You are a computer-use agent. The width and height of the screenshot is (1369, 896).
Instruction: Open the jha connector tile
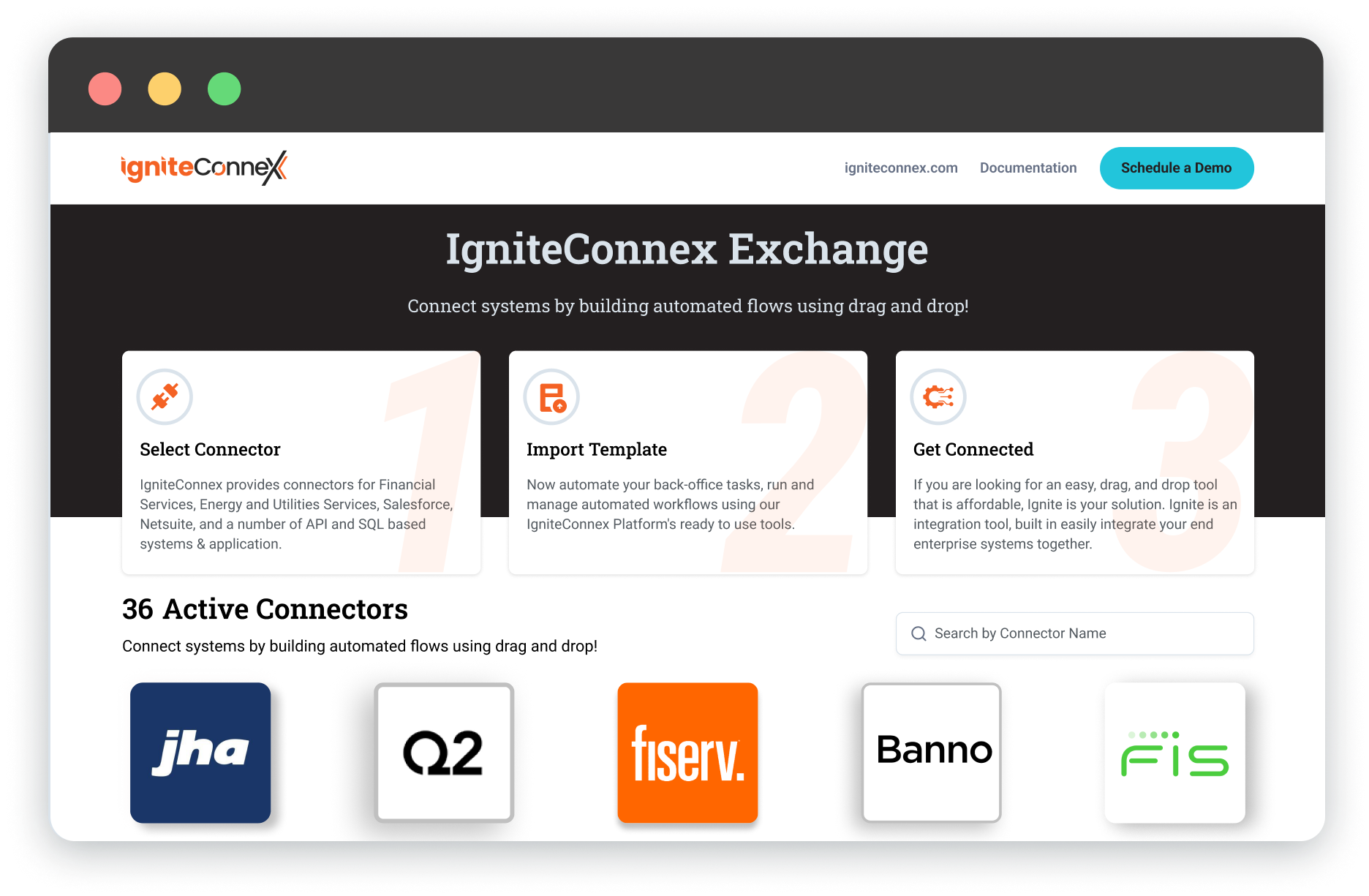200,753
